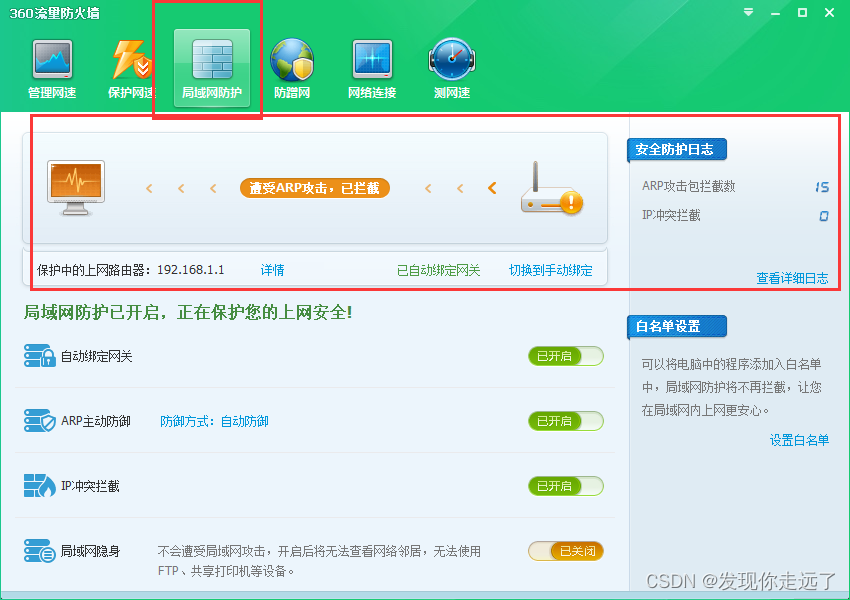Screen dimensions: 850x600
Task: Toggle the ARP主动防御 switch
Action: tap(565, 421)
